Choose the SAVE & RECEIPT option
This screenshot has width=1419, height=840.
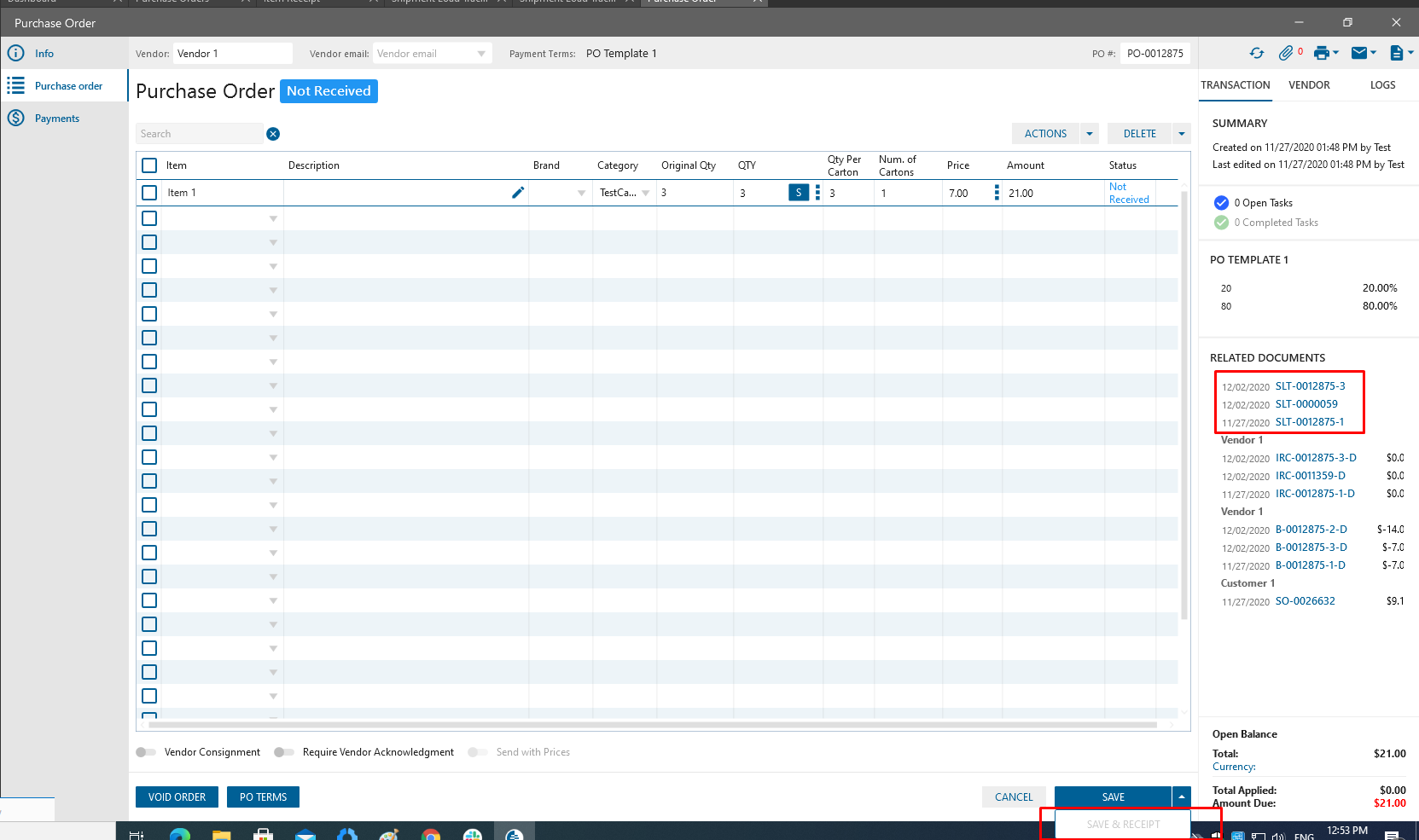click(1123, 825)
